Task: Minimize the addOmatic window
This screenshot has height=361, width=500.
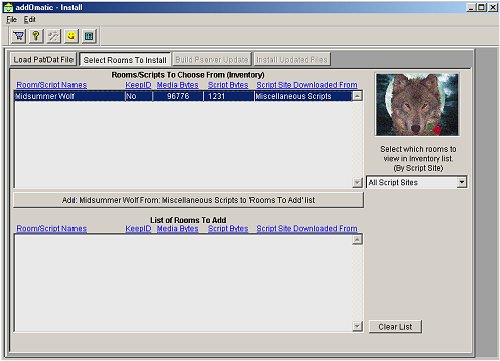Action: 471,7
